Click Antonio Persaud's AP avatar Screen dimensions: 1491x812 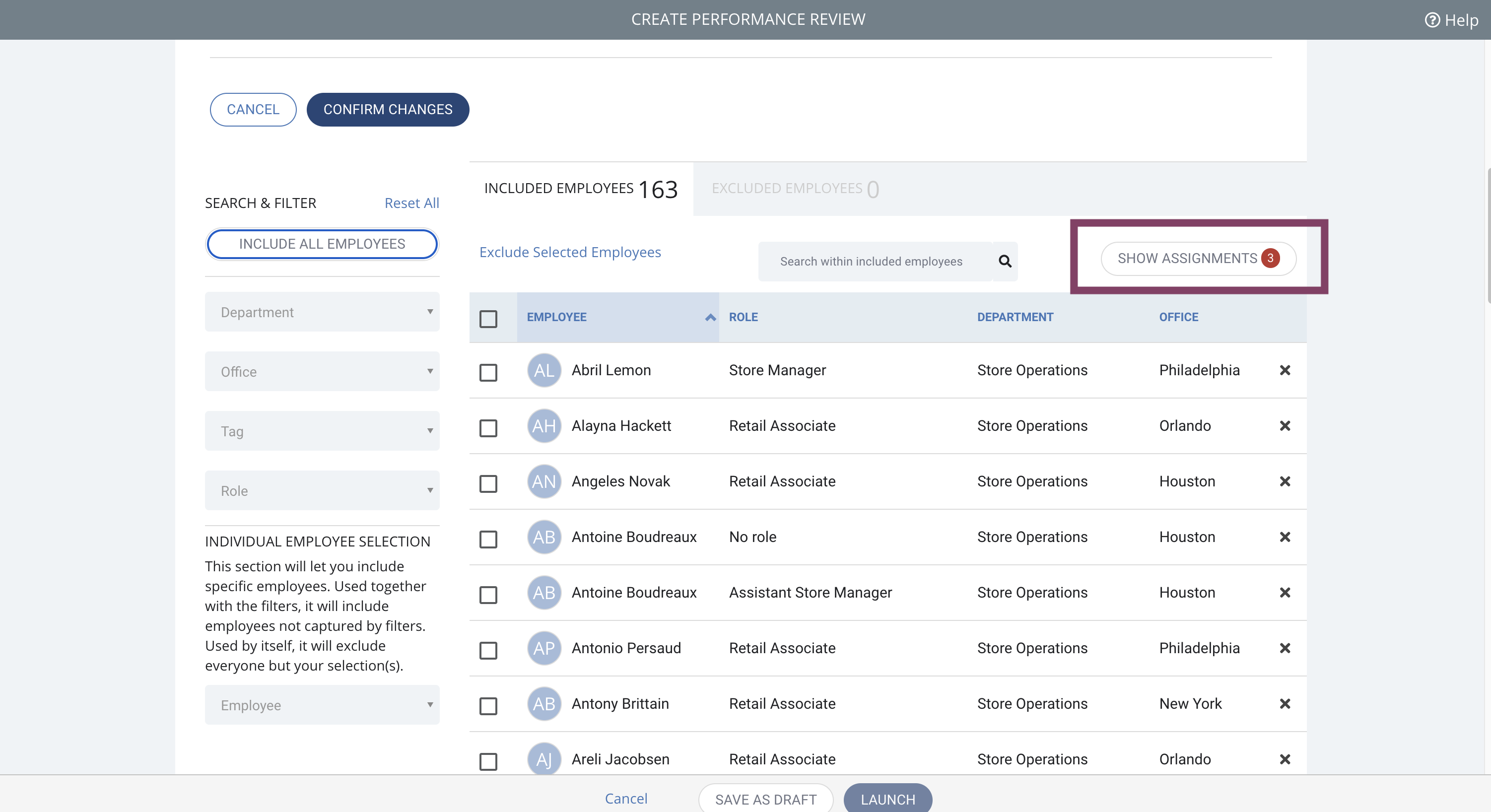point(544,648)
